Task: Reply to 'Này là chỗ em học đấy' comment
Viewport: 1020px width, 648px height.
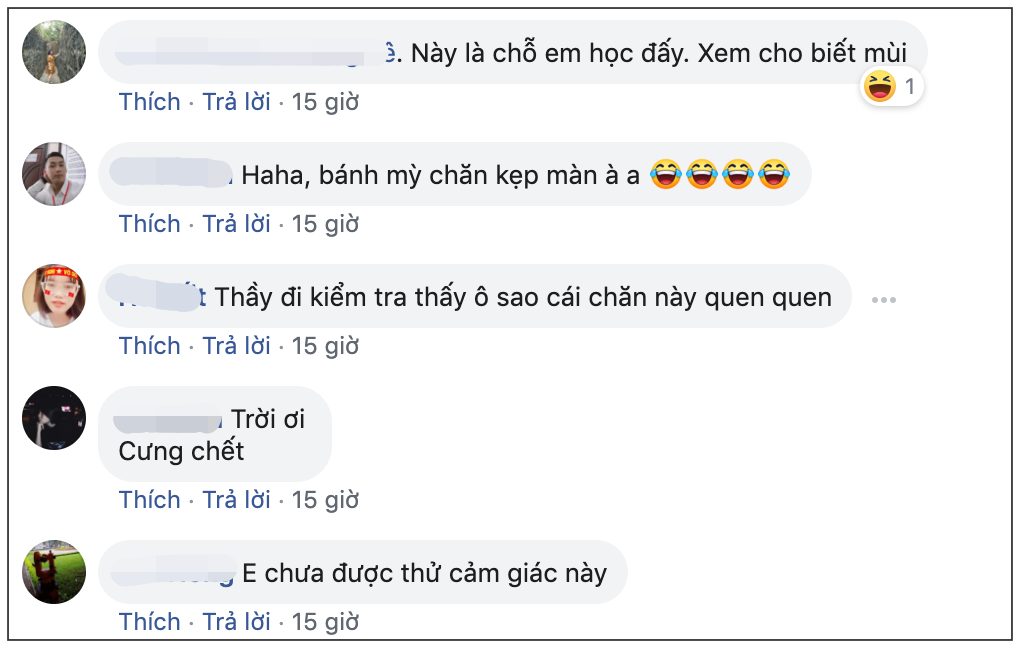Action: [x=236, y=102]
